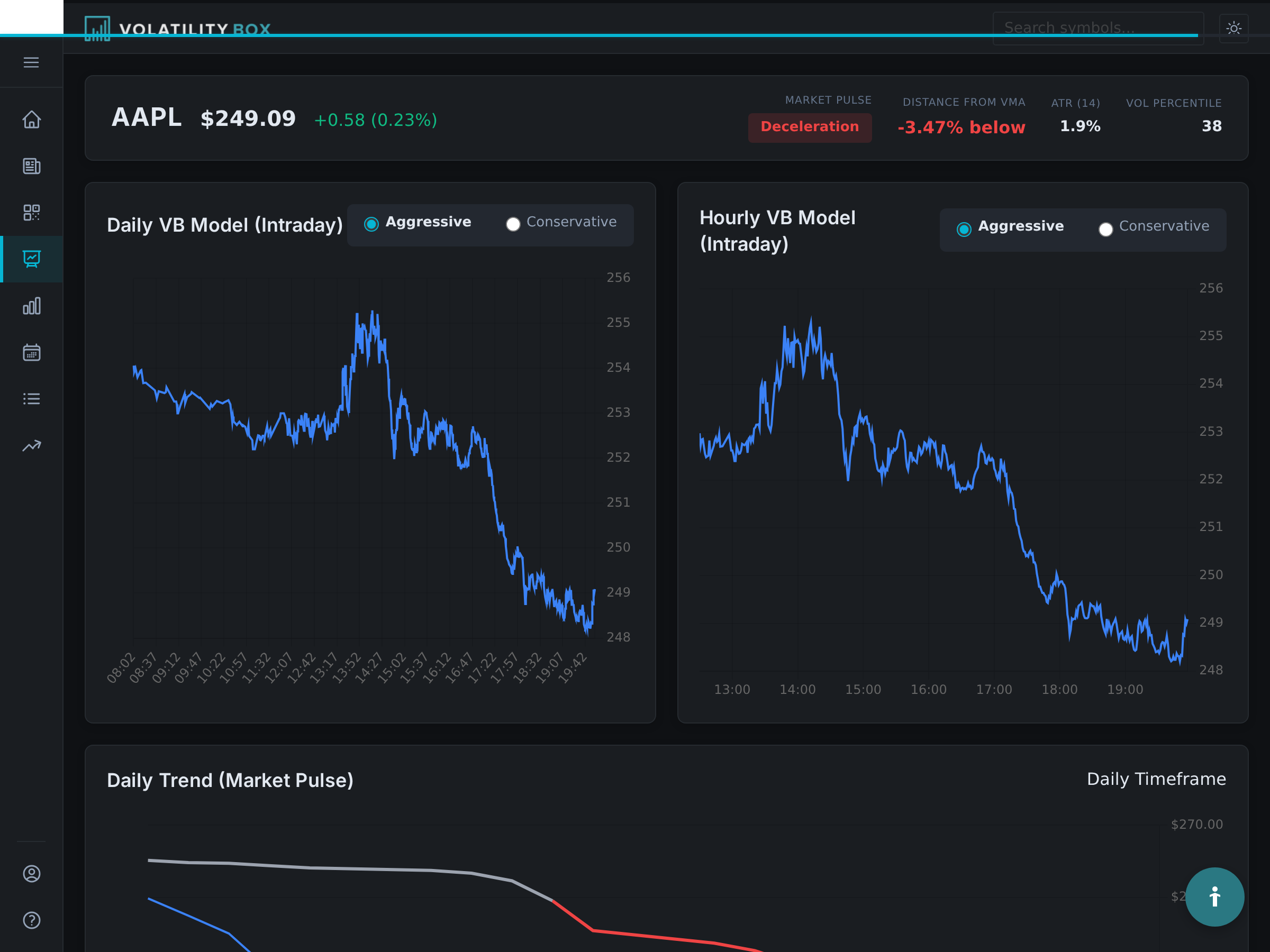Click the ATR (14) value 1.9%
Viewport: 1270px width, 952px height.
click(x=1080, y=126)
